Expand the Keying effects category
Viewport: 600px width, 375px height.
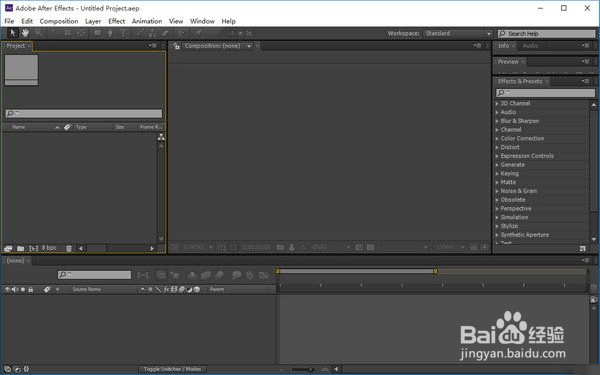[497, 174]
